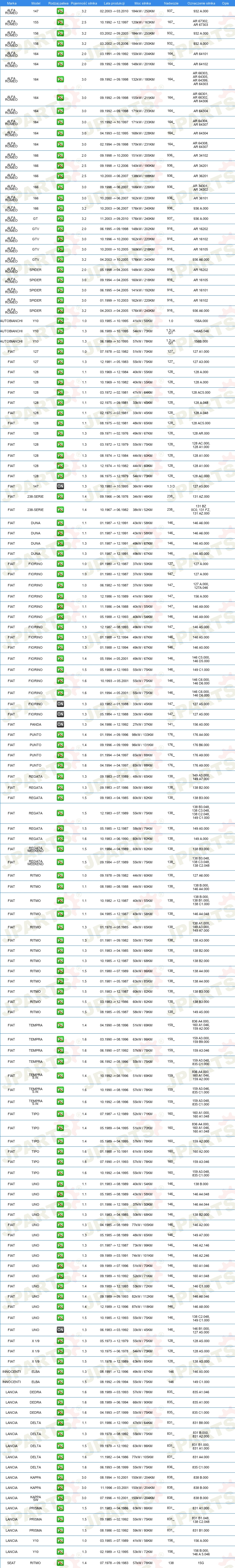235x1568 pixels.
Task: Select engine code 'AR 64101'
Action: click(x=201, y=54)
